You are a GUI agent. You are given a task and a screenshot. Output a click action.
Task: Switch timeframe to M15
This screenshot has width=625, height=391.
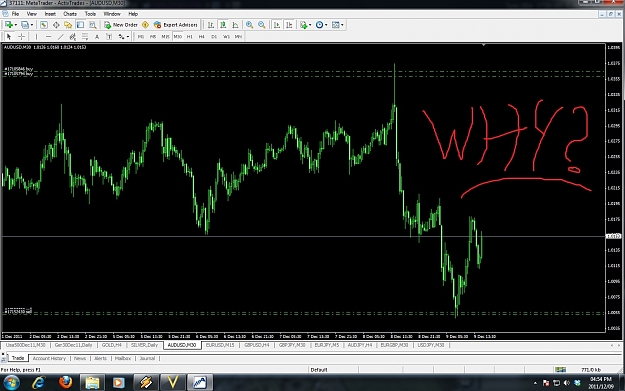point(165,37)
